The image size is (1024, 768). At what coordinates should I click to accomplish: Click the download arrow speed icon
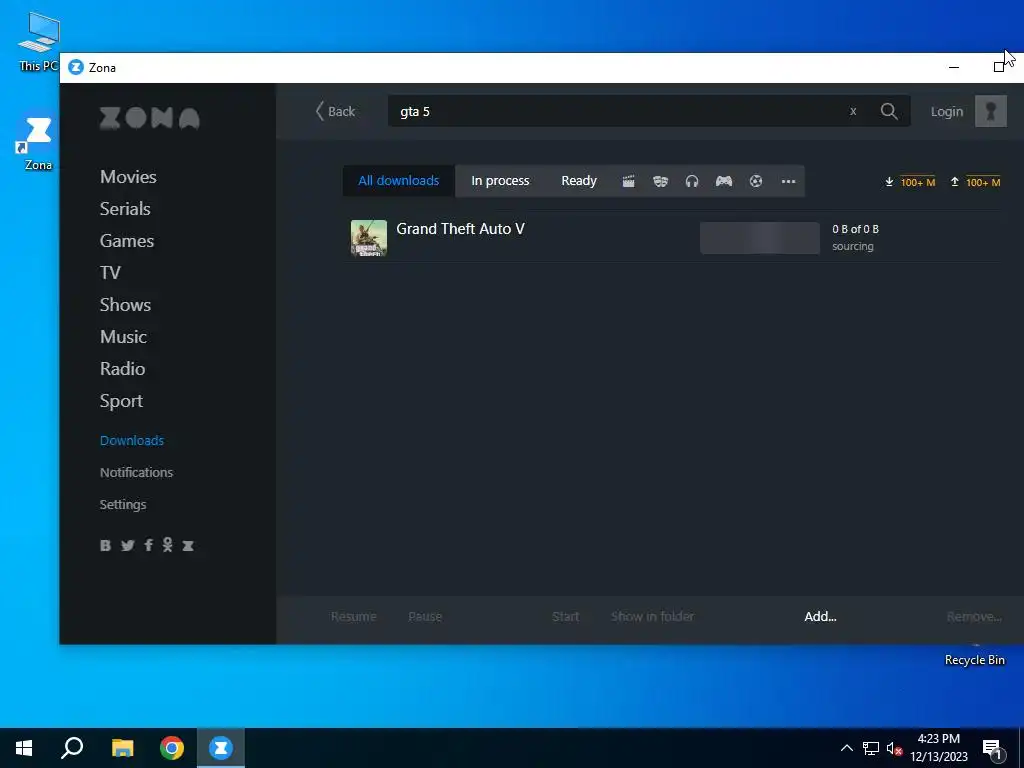[x=889, y=182]
